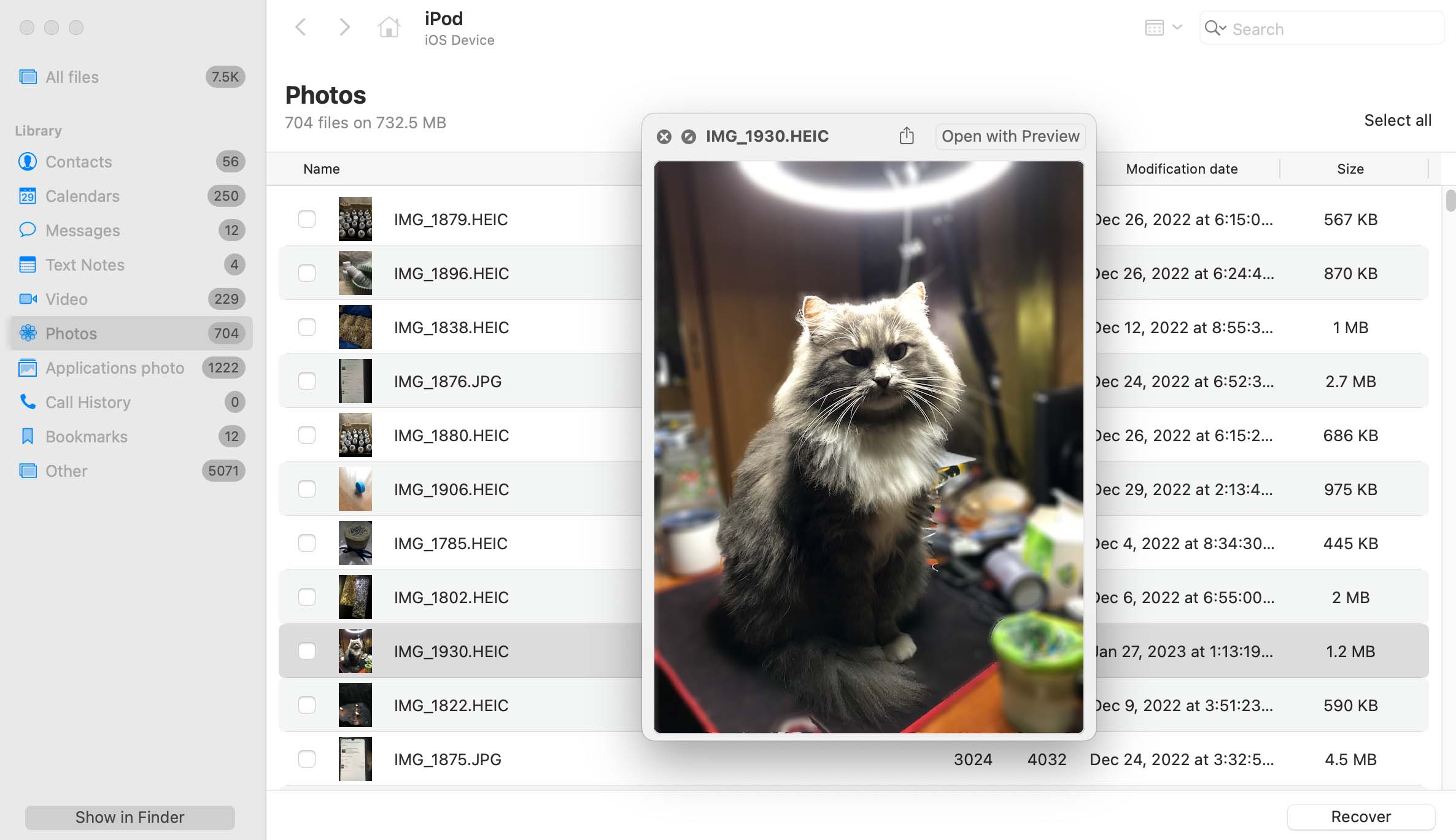Click the IMG_1930.HEIC cat thumbnail
Viewport: 1456px width, 840px height.
(355, 651)
